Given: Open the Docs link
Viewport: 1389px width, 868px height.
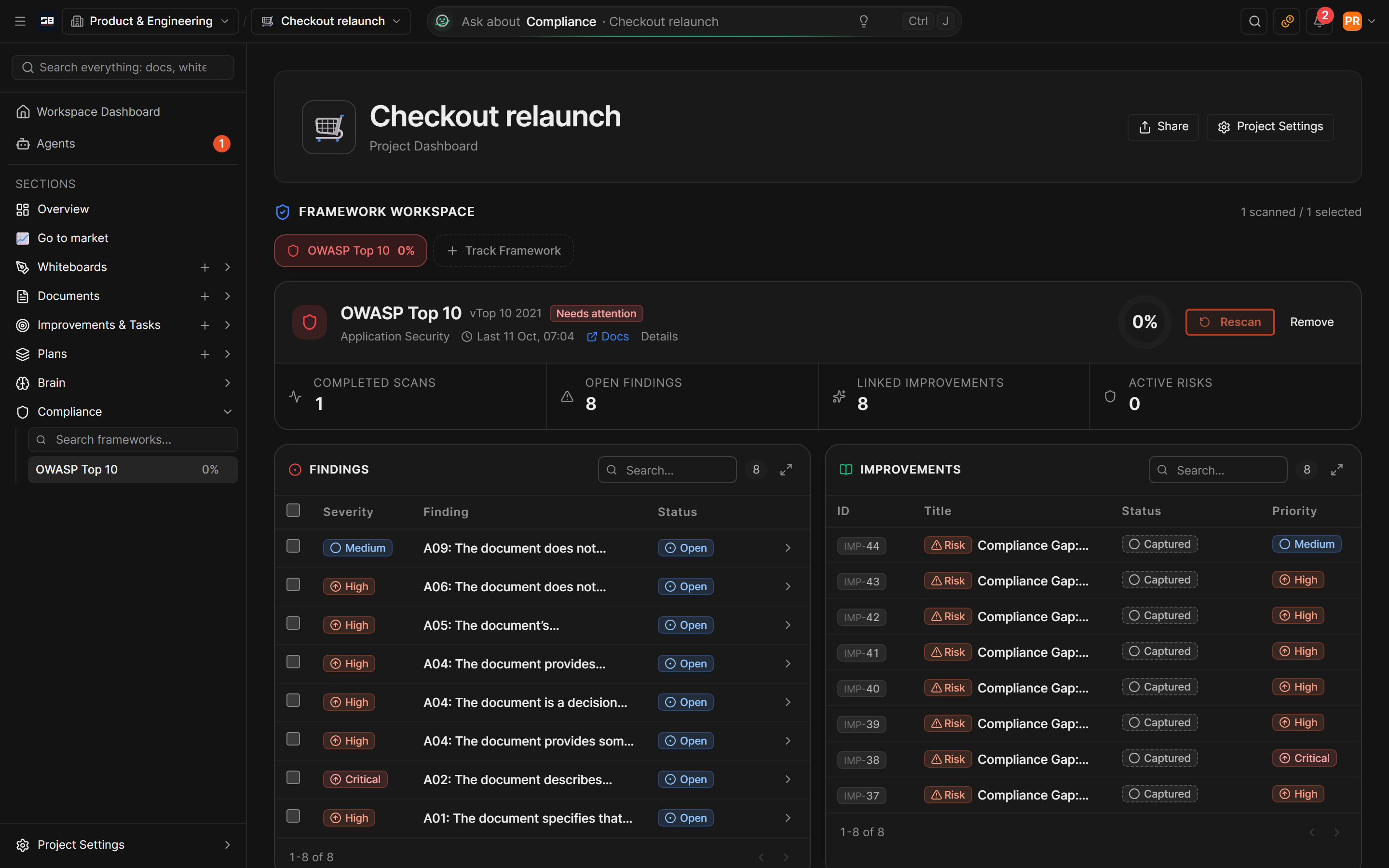Looking at the screenshot, I should click(608, 337).
